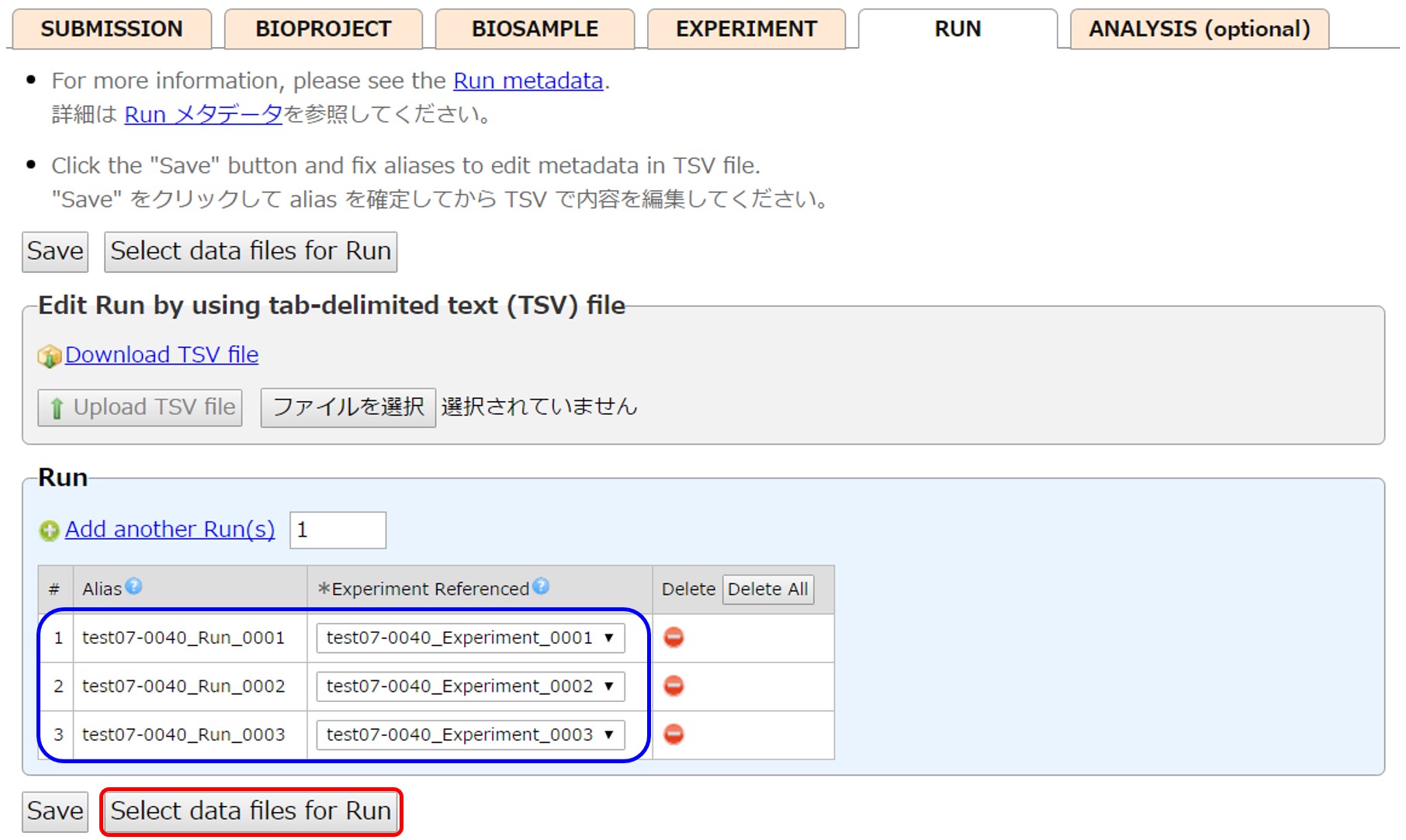Open Experiment dropdown for Run_0002
The image size is (1406, 840).
(469, 686)
